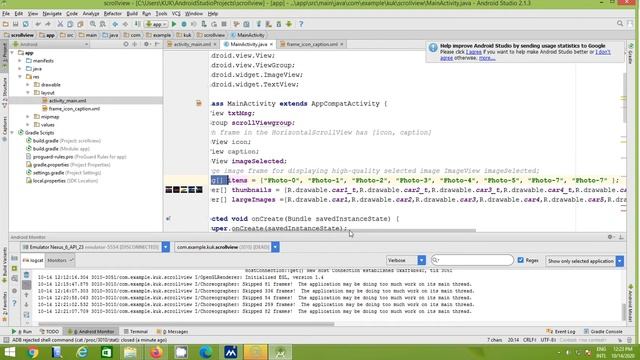Screen dimensions: 640x360
Task: Navigate back with blue left arrow
Action: pos(115,24)
